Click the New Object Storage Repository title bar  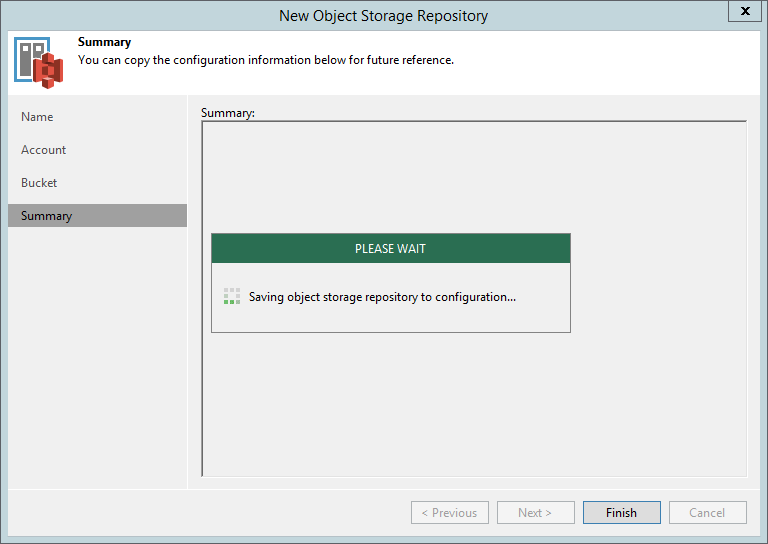pyautogui.click(x=384, y=16)
